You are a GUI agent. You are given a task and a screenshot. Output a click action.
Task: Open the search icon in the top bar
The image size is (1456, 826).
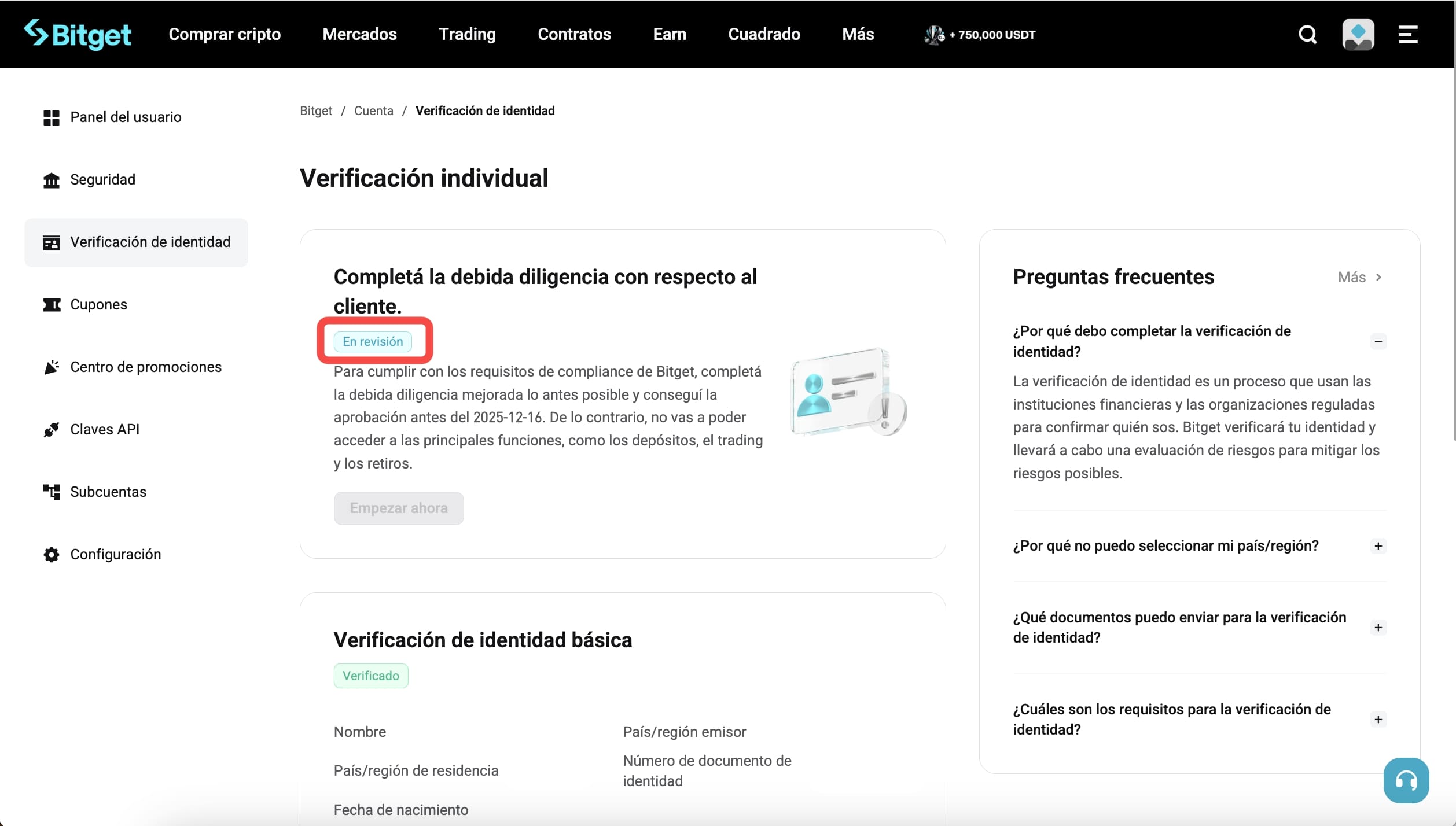pos(1307,34)
